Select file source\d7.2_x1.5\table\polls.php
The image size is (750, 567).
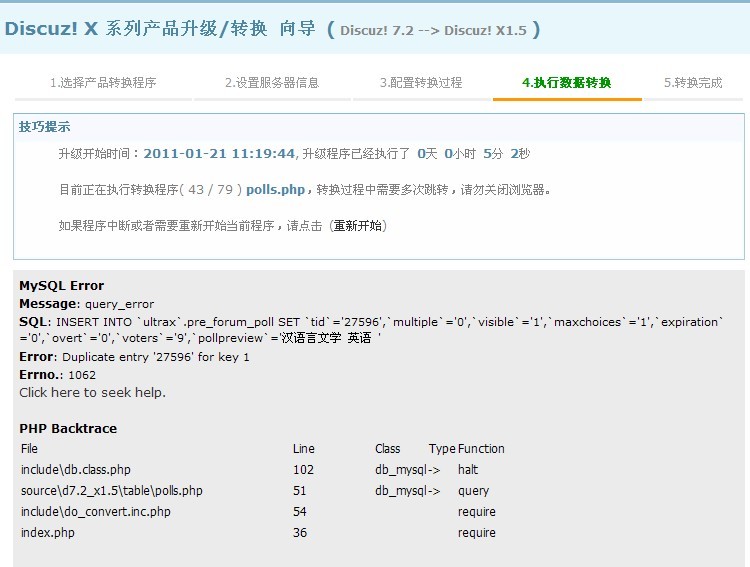click(111, 490)
